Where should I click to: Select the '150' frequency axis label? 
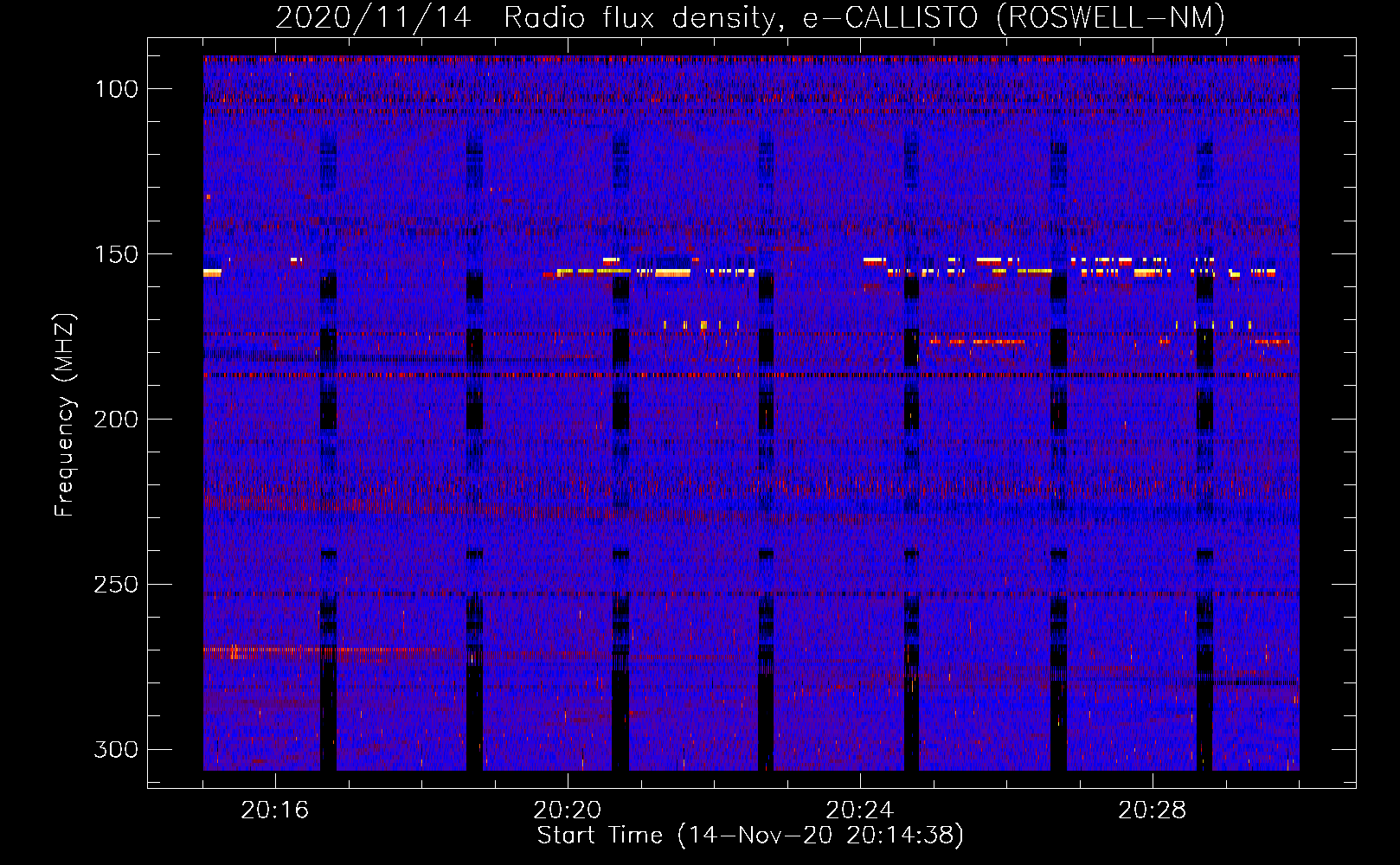116,254
